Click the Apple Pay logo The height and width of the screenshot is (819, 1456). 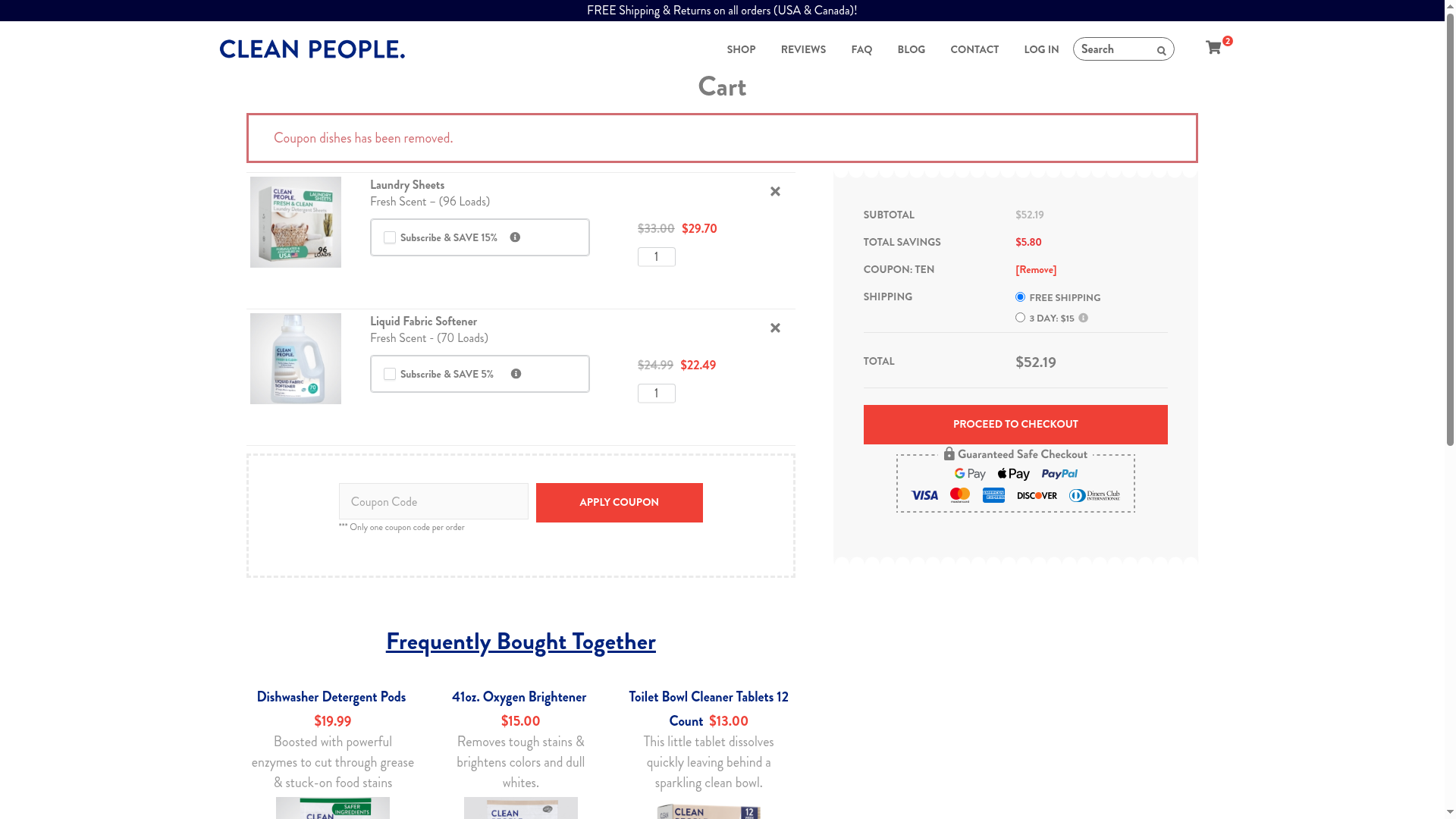click(x=1013, y=474)
